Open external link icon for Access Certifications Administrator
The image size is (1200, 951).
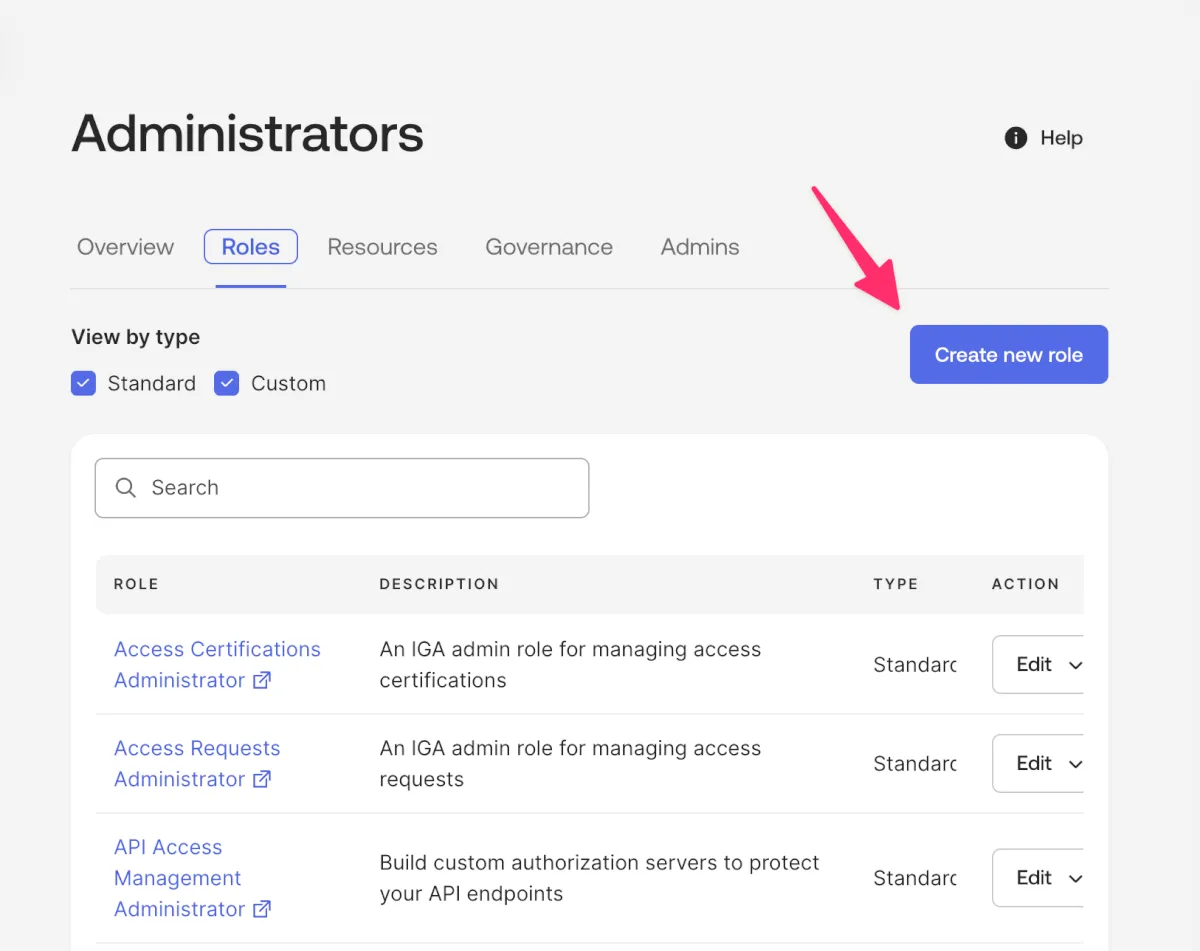[262, 681]
